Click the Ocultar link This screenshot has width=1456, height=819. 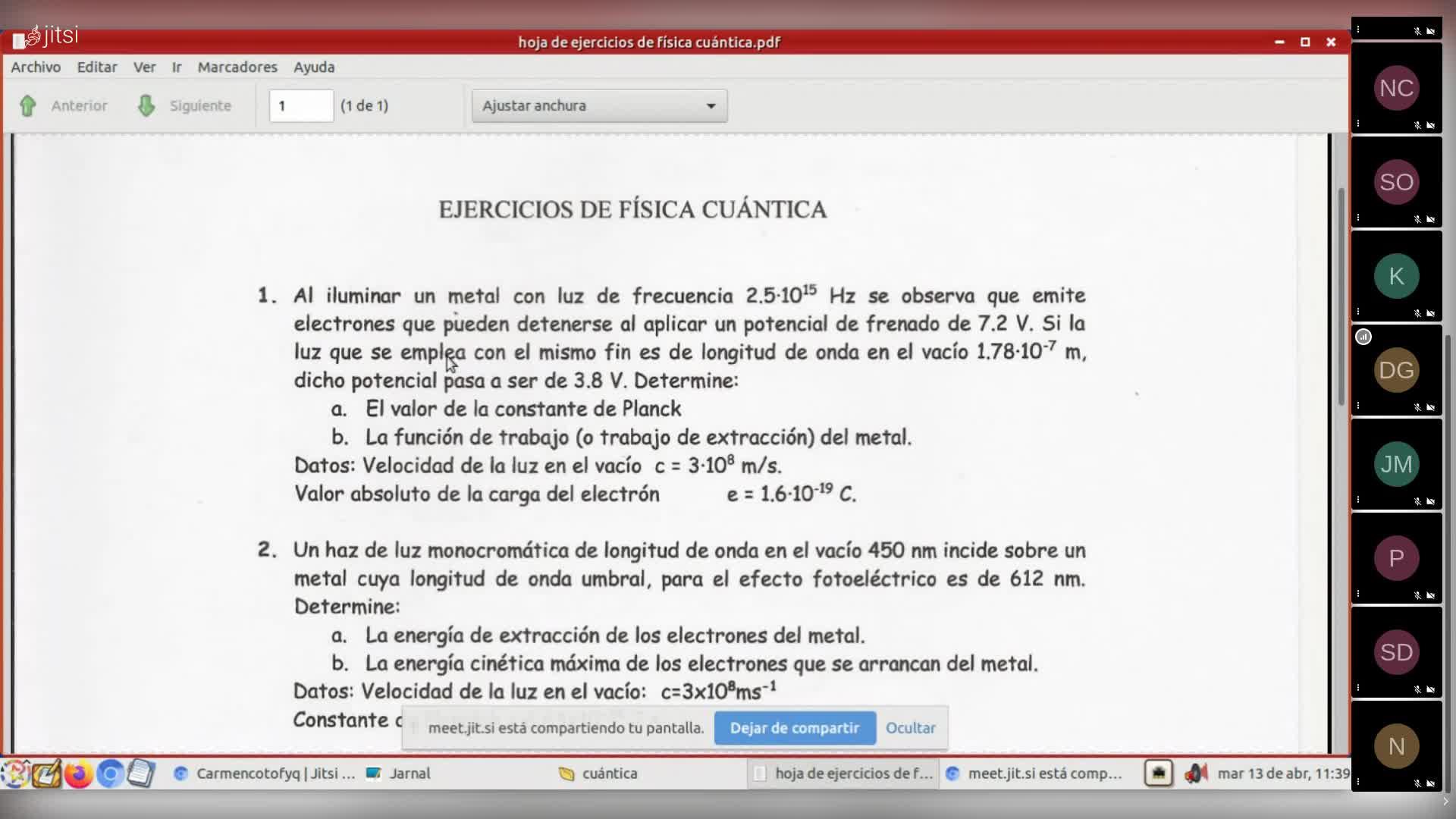click(910, 728)
